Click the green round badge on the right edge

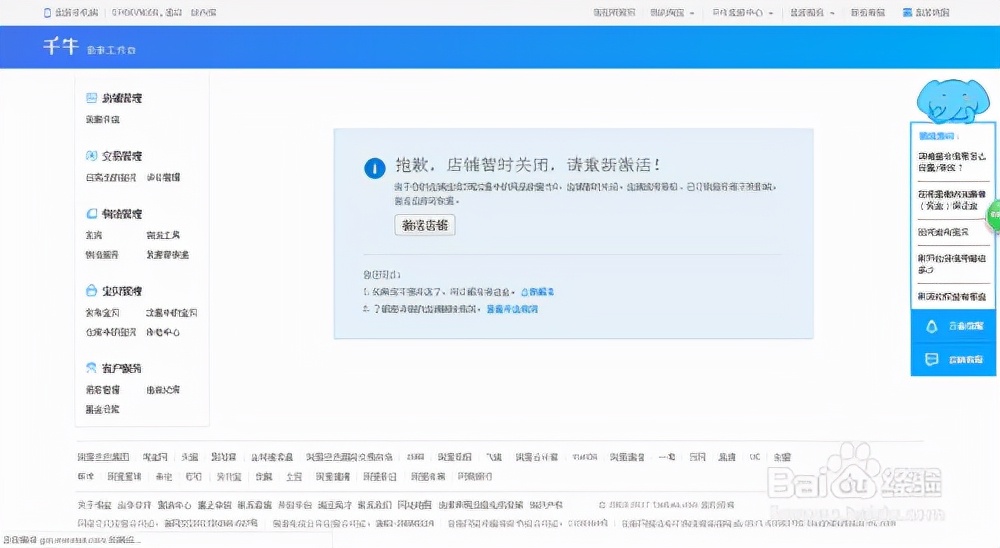(x=993, y=214)
